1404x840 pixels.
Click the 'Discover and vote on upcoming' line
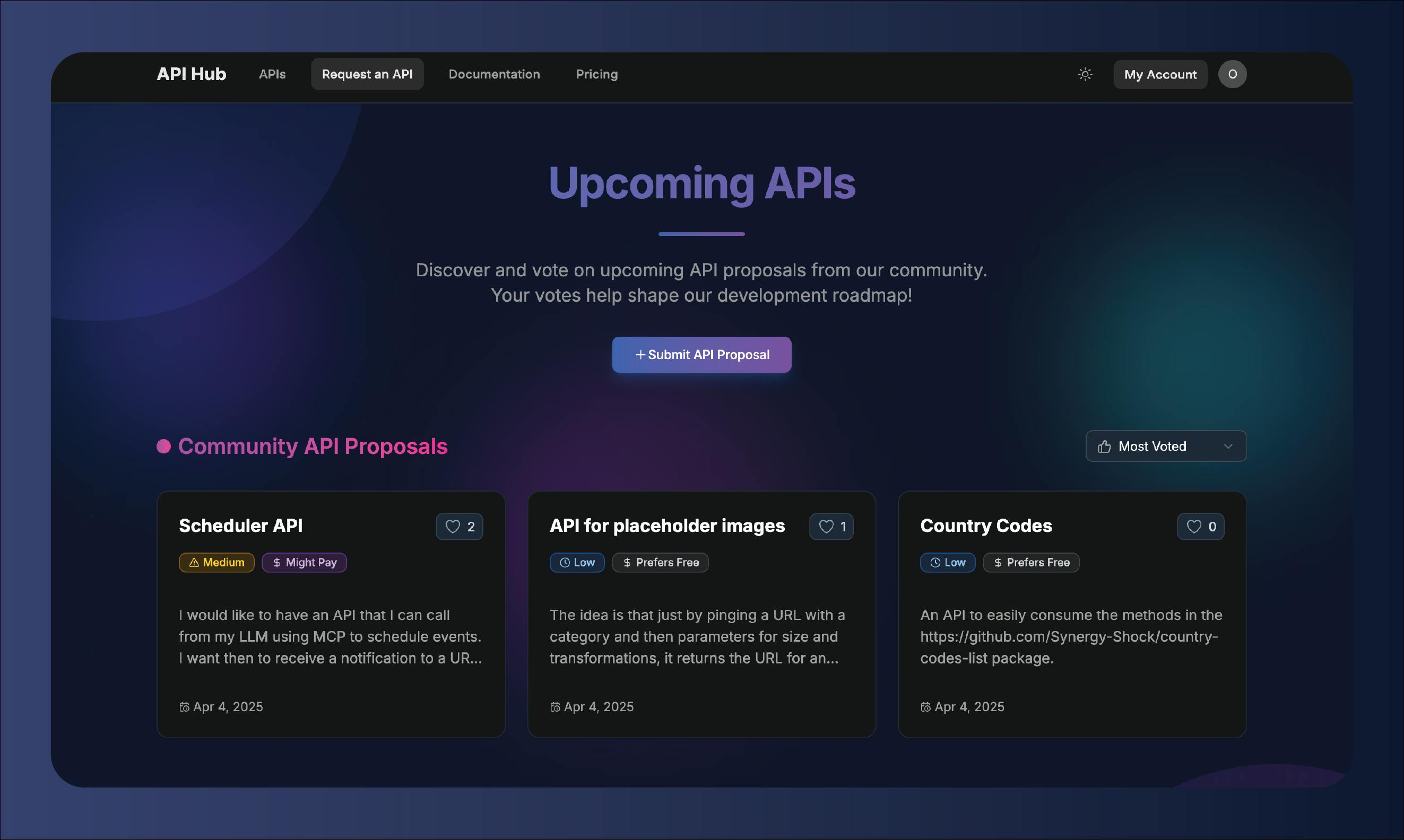(x=701, y=270)
